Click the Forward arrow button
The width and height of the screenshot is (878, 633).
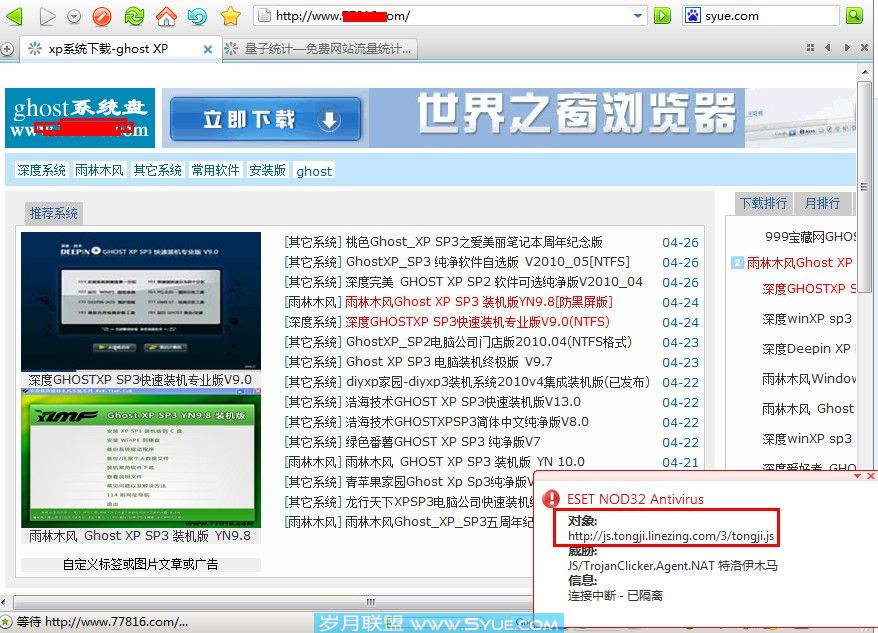(x=48, y=16)
